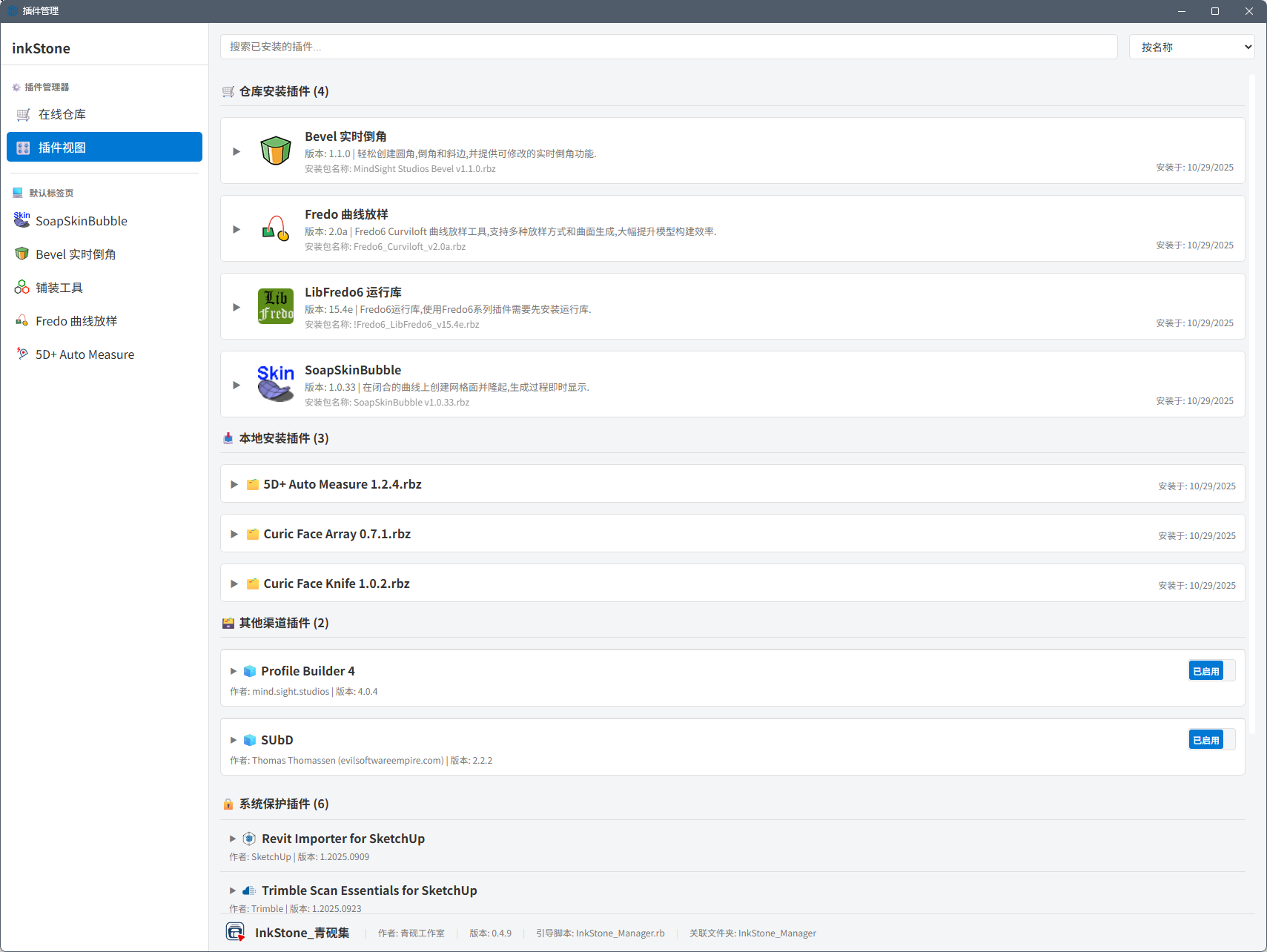Click the Trimble Scan Essentials plugin icon

[250, 890]
